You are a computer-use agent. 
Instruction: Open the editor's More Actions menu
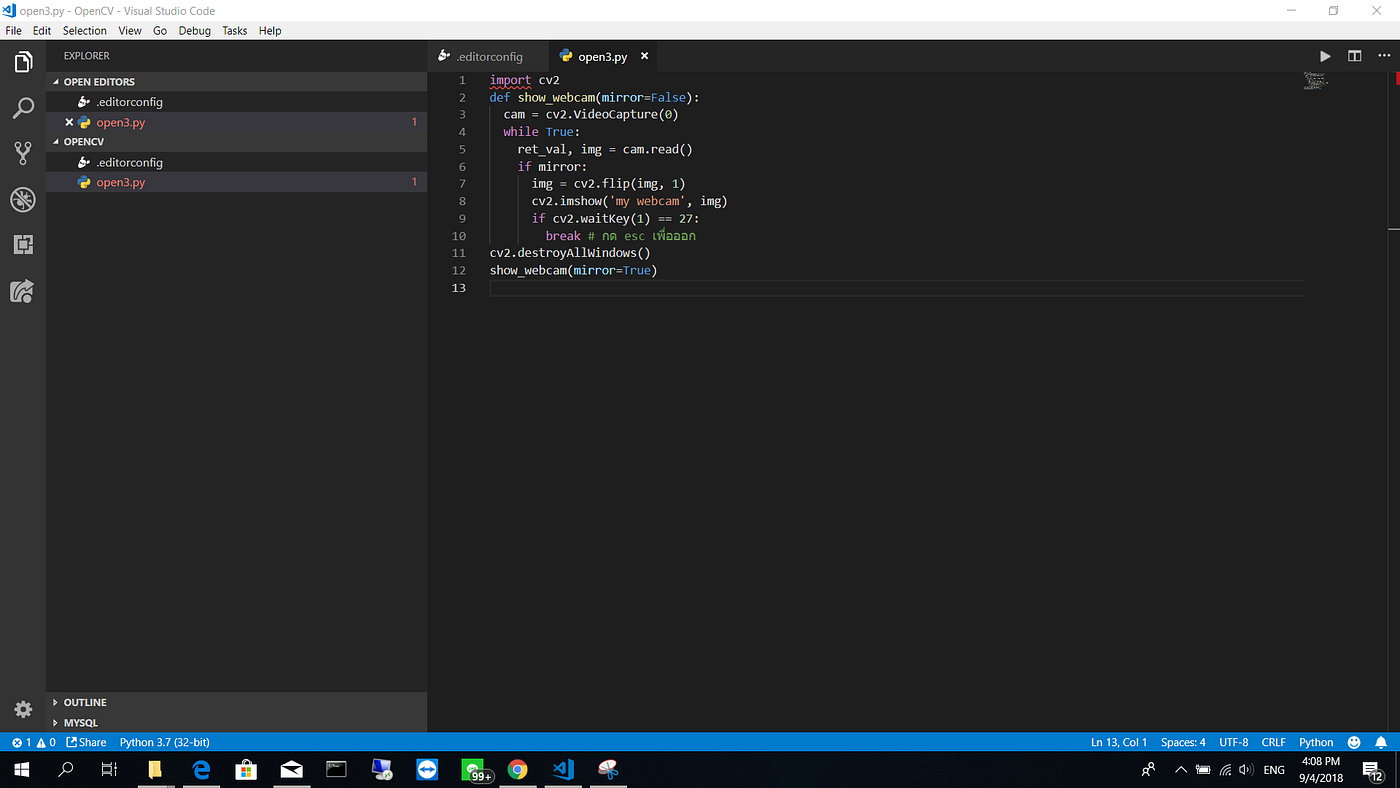pyautogui.click(x=1384, y=56)
